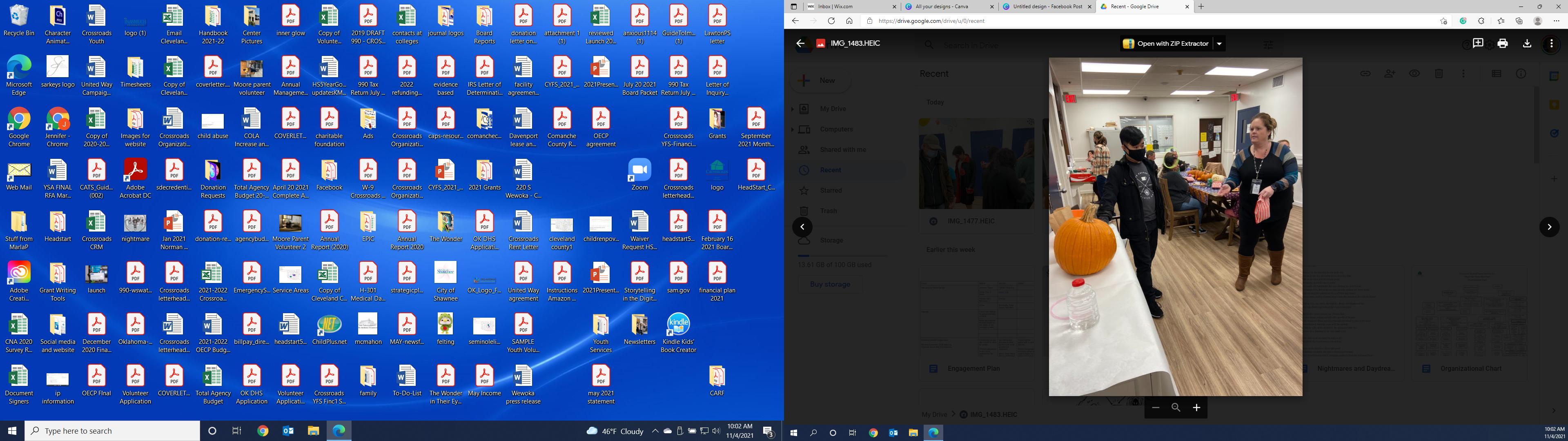This screenshot has height=441, width=1568.
Task: Add this page to favorites
Action: (x=1443, y=21)
